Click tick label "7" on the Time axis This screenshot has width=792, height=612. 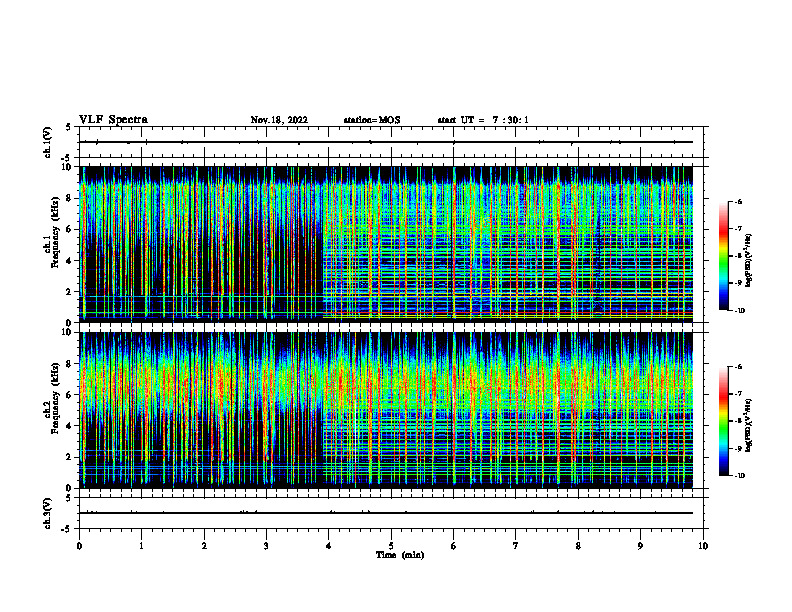(516, 546)
